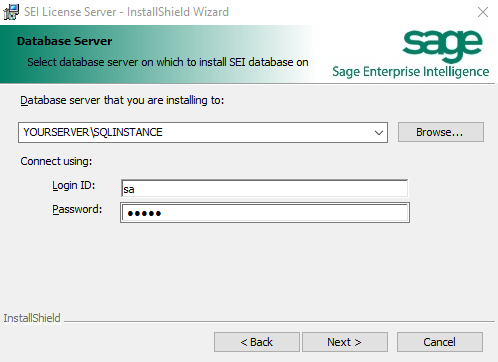Click the Password label

point(77,209)
